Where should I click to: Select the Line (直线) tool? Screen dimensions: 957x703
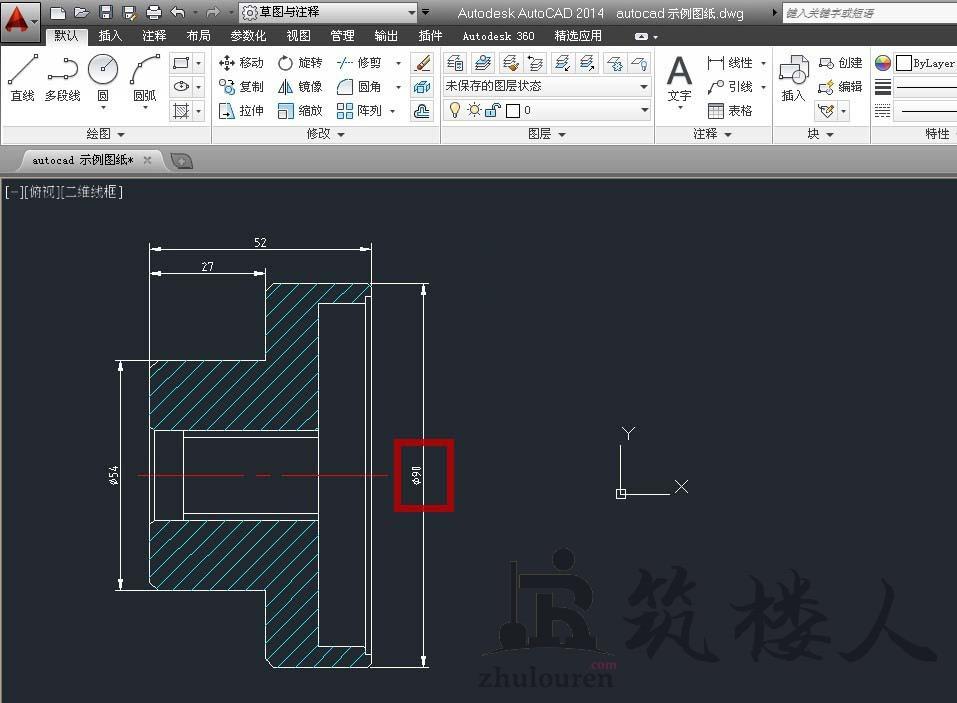(x=23, y=78)
